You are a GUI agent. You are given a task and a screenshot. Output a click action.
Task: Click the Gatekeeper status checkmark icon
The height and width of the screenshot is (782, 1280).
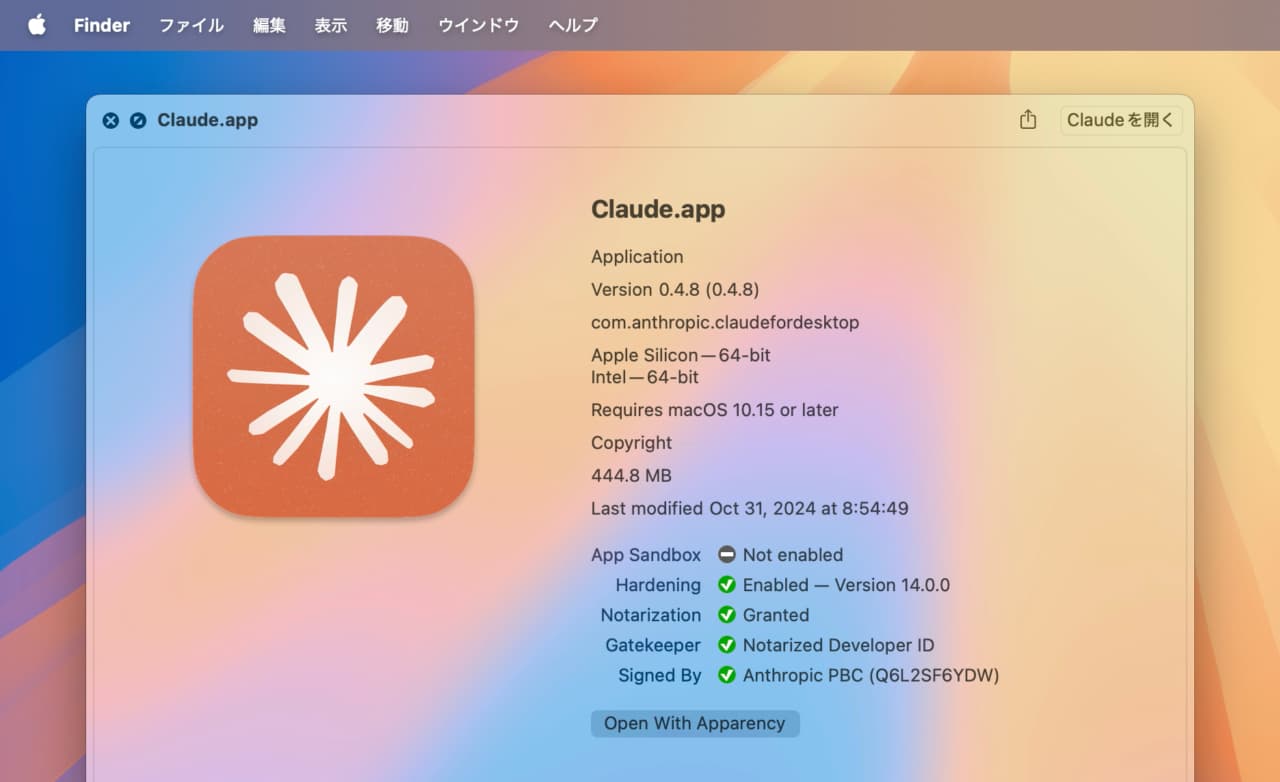tap(726, 645)
